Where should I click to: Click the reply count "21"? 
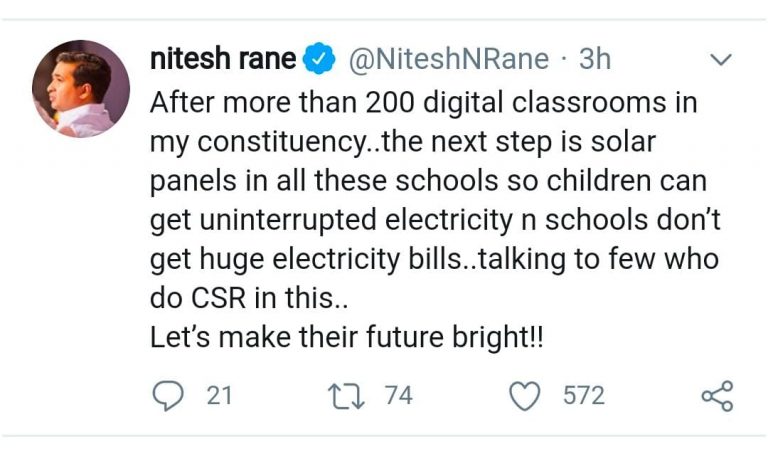[219, 396]
